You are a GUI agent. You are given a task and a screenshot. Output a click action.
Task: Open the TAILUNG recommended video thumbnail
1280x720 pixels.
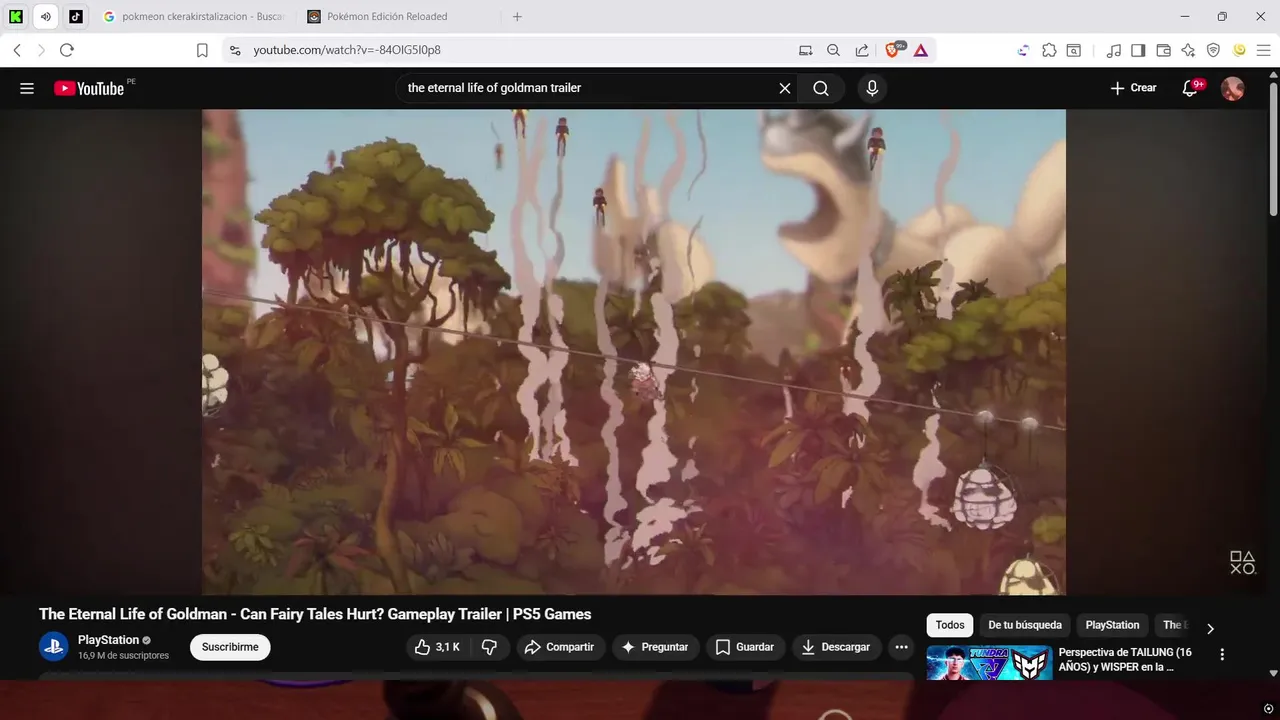(989, 663)
